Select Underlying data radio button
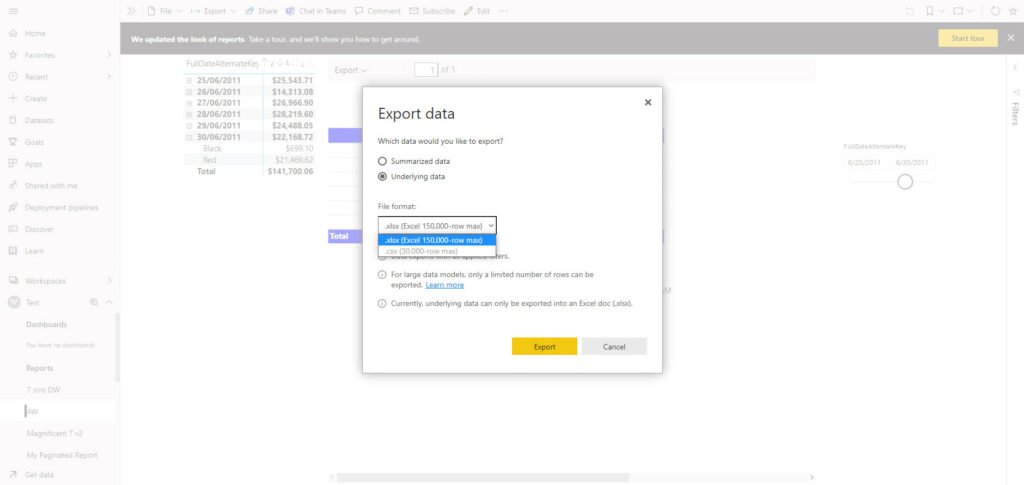Viewport: 1024px width, 485px height. pyautogui.click(x=383, y=176)
